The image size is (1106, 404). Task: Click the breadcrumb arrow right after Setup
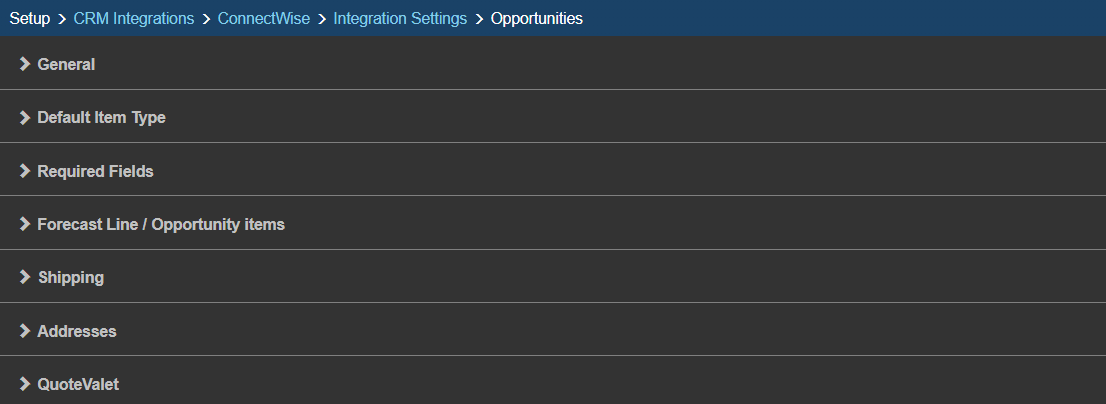pos(62,19)
